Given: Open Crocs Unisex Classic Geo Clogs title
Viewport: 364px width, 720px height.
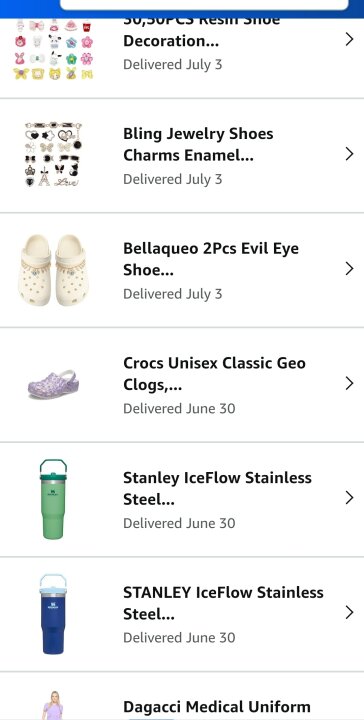Looking at the screenshot, I should (x=214, y=374).
